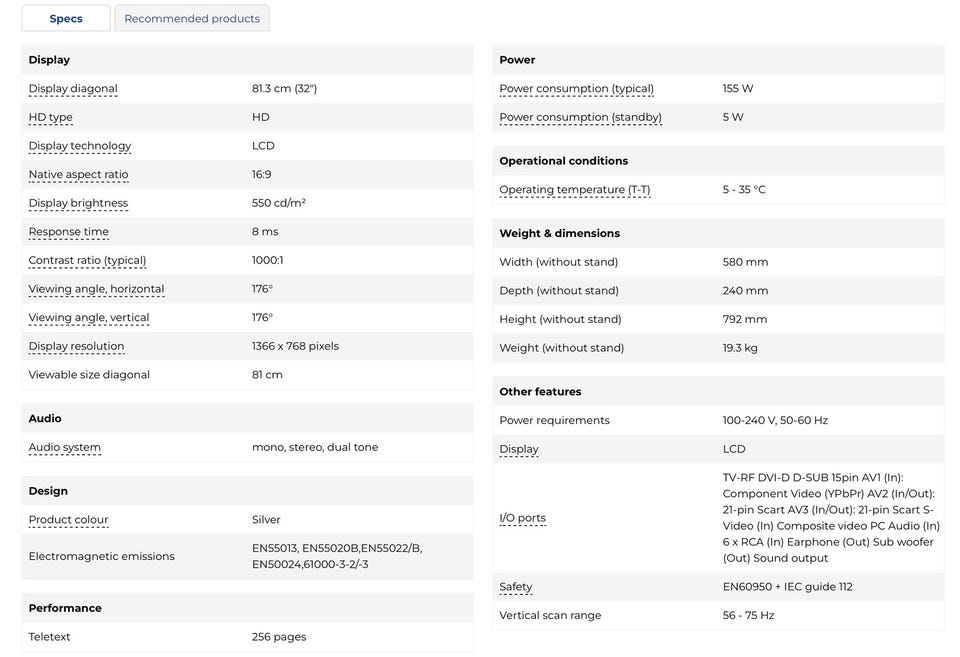Switch to the Recommended products tab

click(191, 18)
